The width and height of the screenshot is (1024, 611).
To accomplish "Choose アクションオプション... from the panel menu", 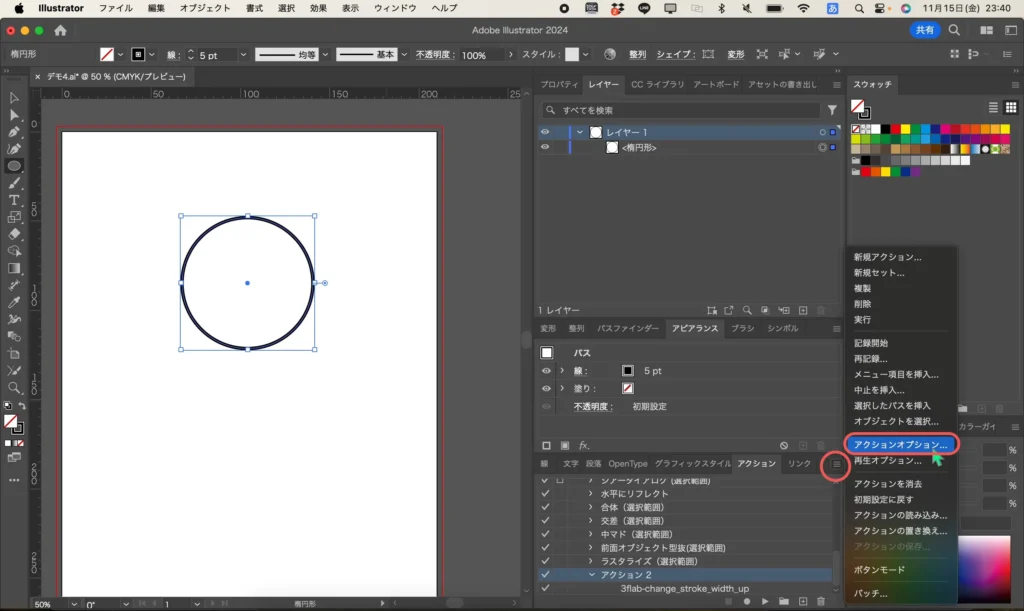I will point(900,445).
